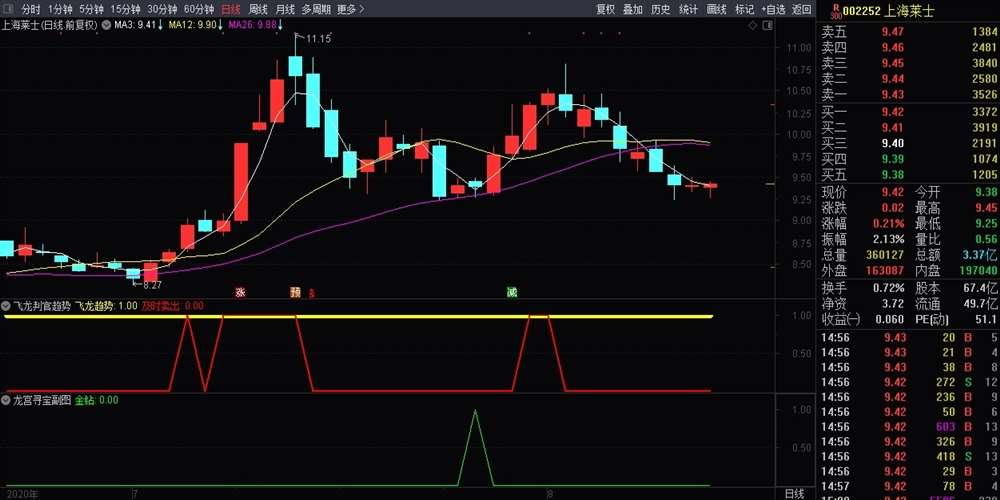Click the down arrow beside MA3 value
Viewport: 1000px width, 500px height.
tap(161, 24)
